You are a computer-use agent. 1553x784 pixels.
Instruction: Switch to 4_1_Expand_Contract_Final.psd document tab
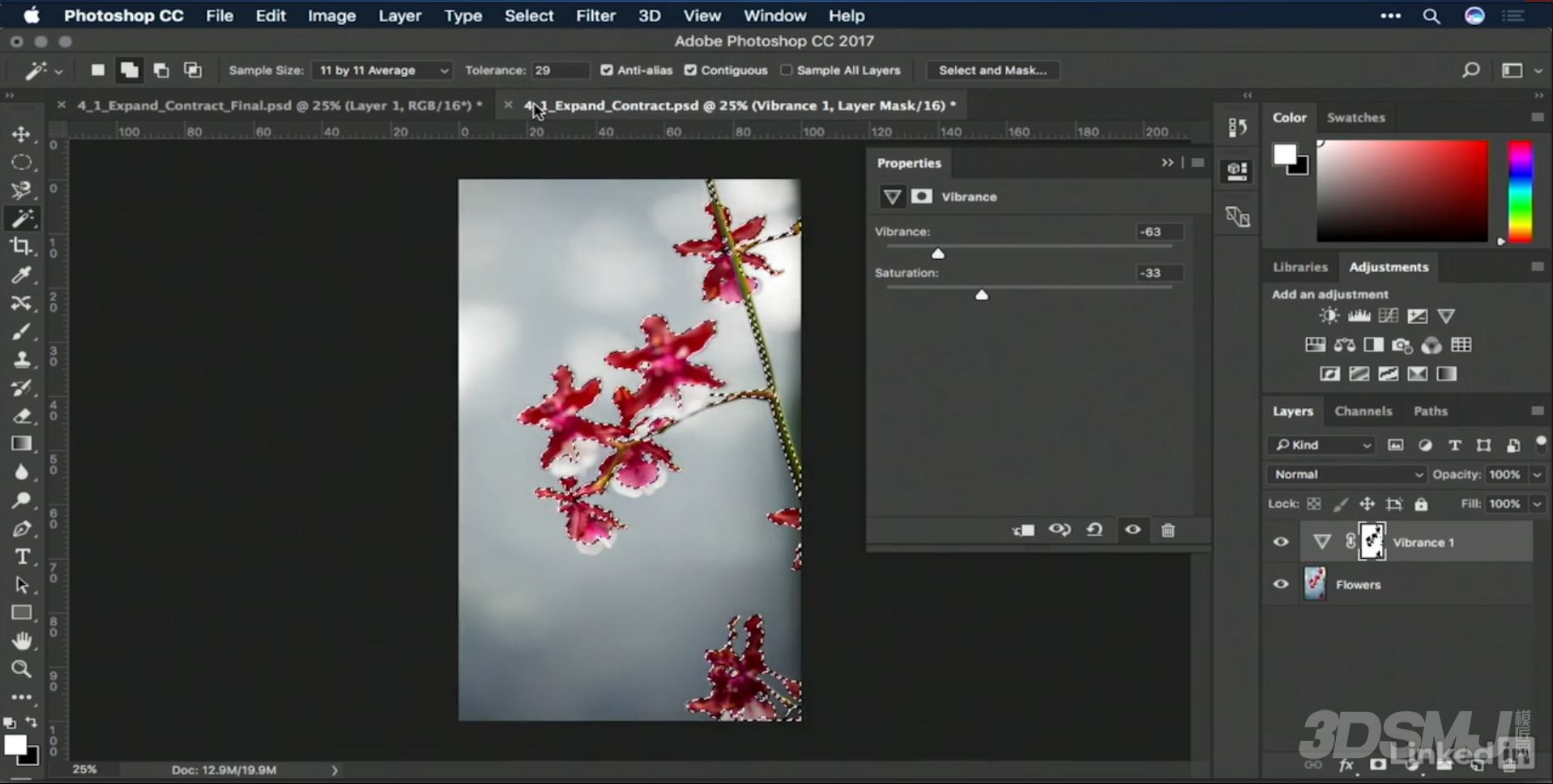pos(279,105)
